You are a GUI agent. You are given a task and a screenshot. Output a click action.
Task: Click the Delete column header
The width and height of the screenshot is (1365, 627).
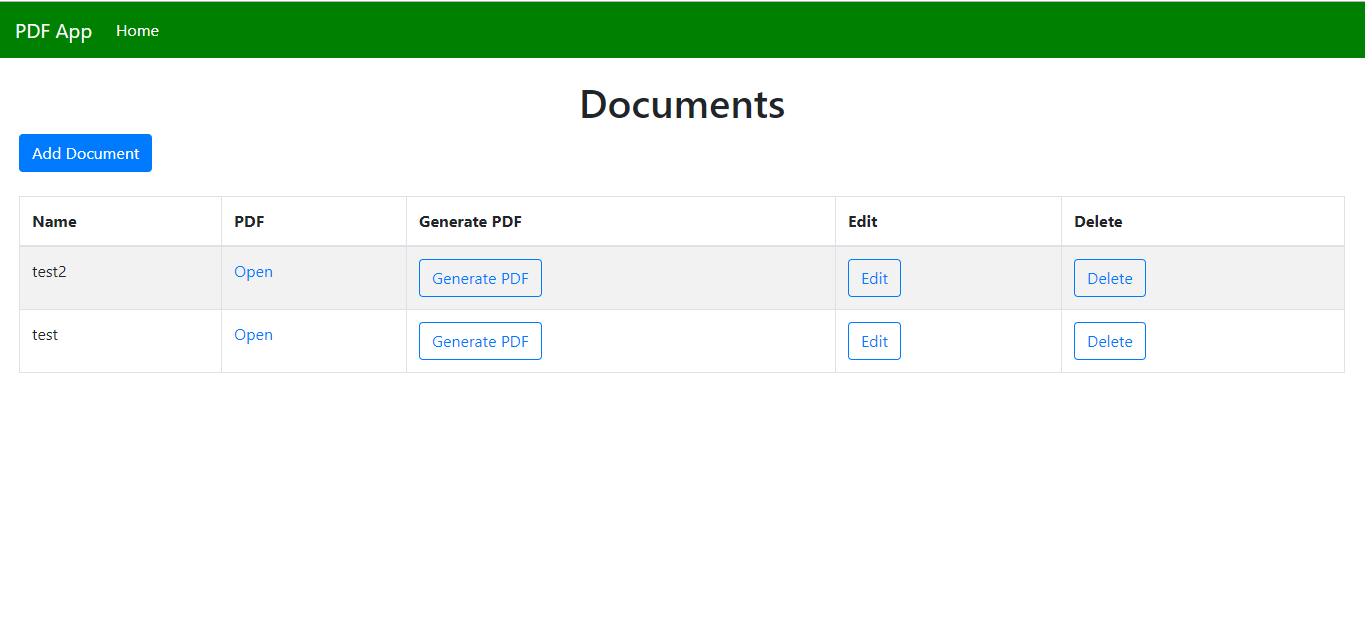point(1203,221)
